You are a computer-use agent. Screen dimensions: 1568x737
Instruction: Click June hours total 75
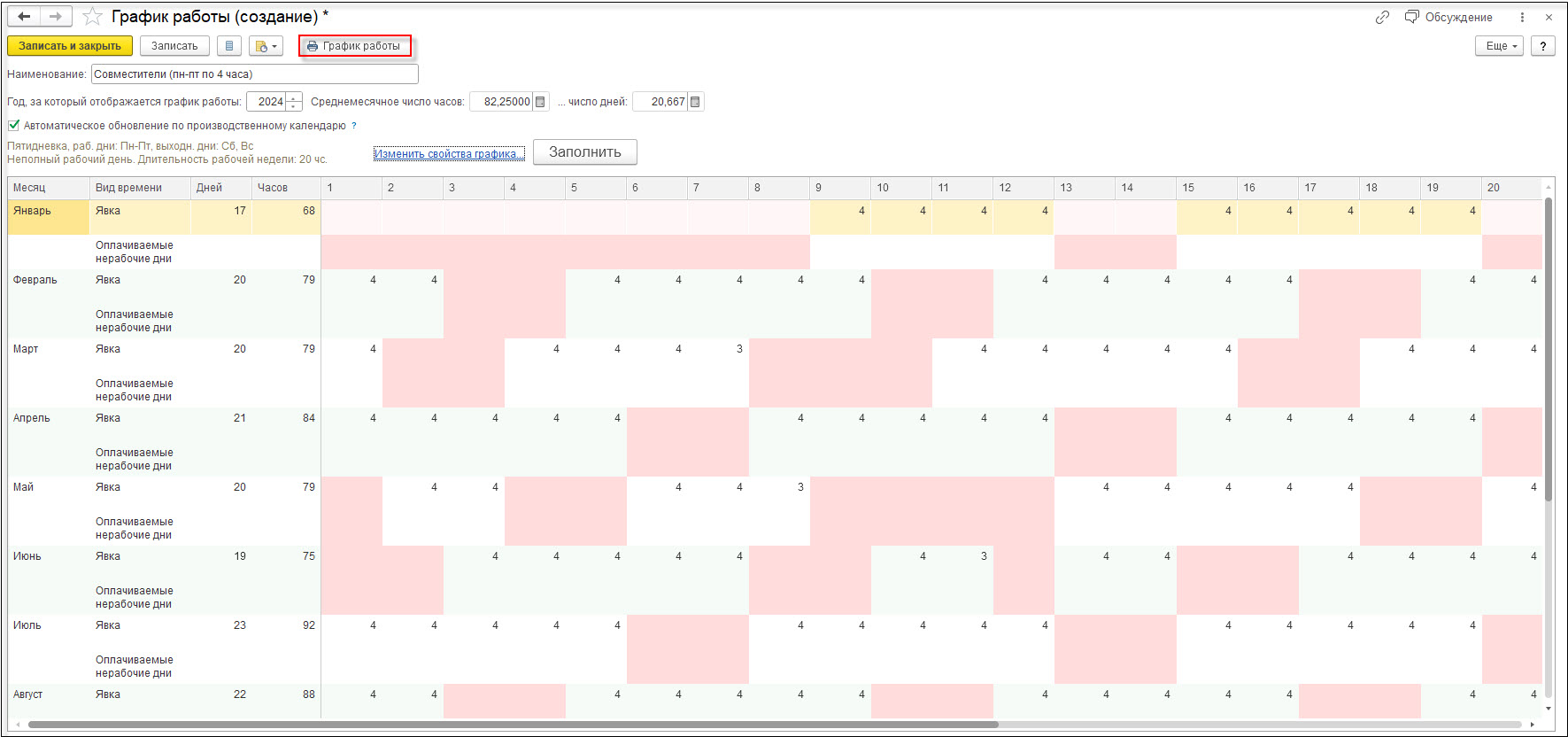tap(286, 562)
